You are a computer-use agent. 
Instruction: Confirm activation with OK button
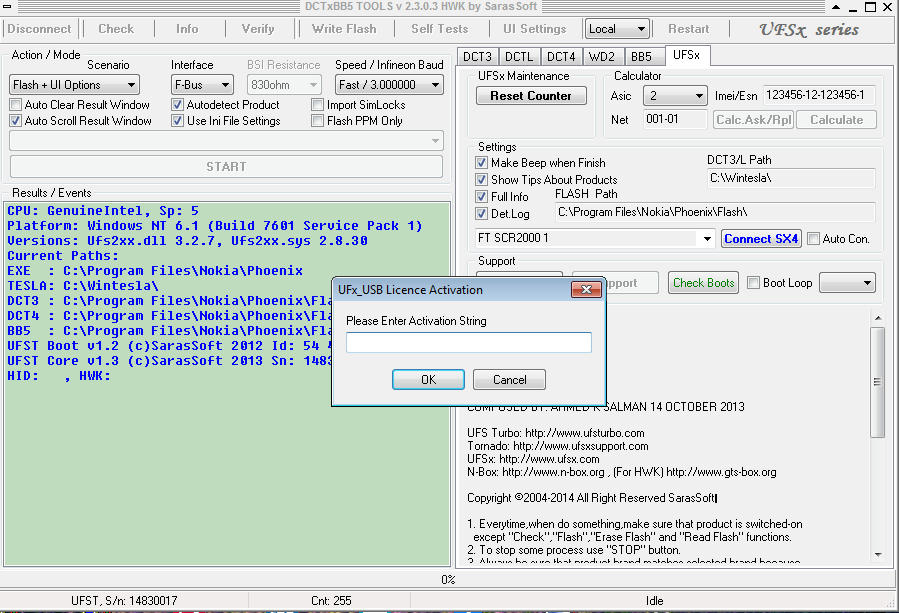(428, 380)
